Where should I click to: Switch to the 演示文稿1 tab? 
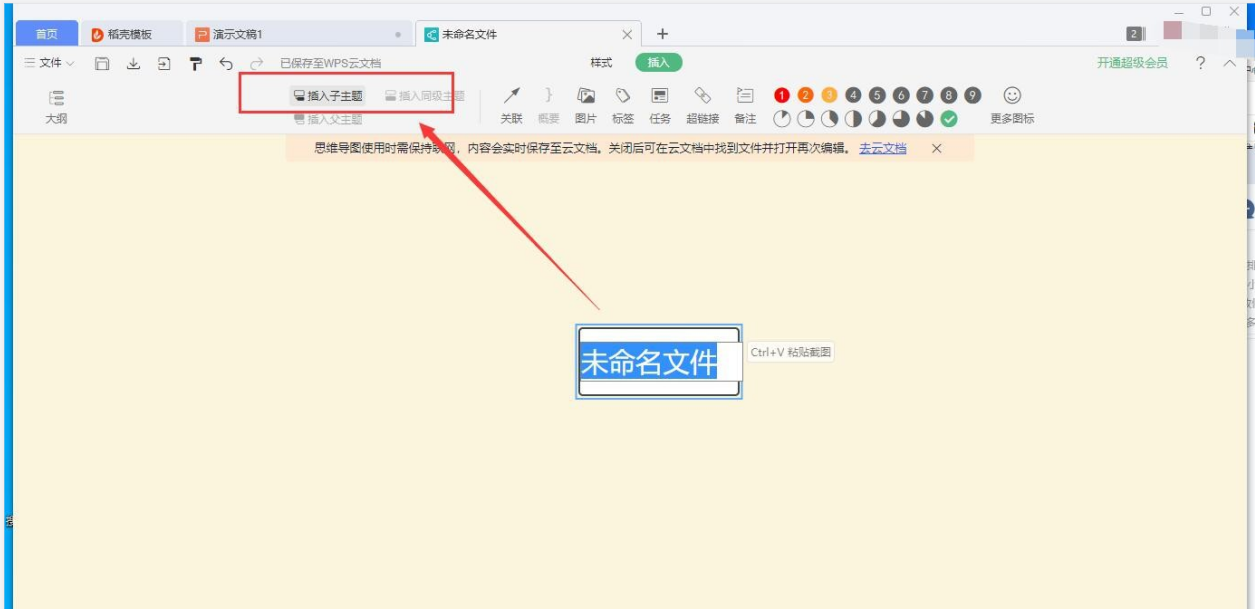(x=298, y=34)
